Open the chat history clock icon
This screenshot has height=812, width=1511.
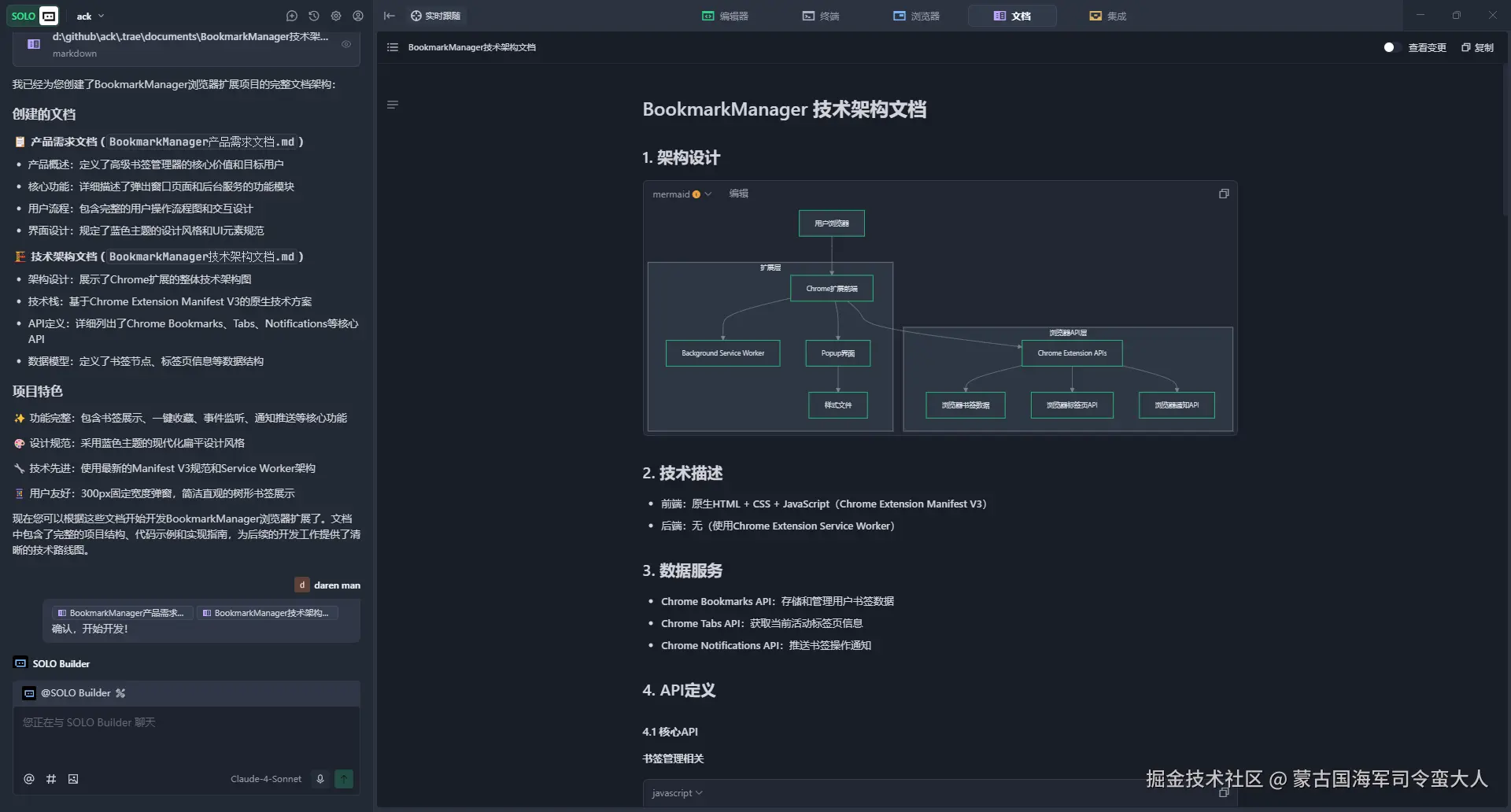point(314,16)
